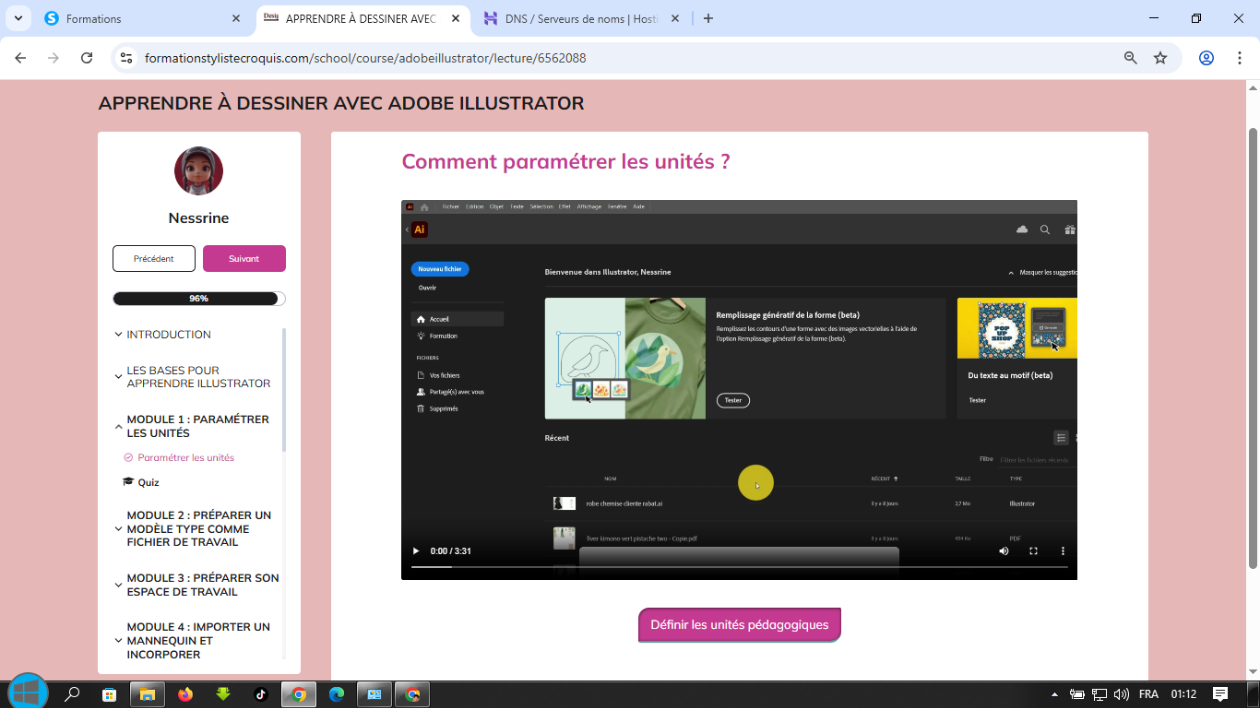Open Chrome zoom magnifier icon

point(1130,58)
